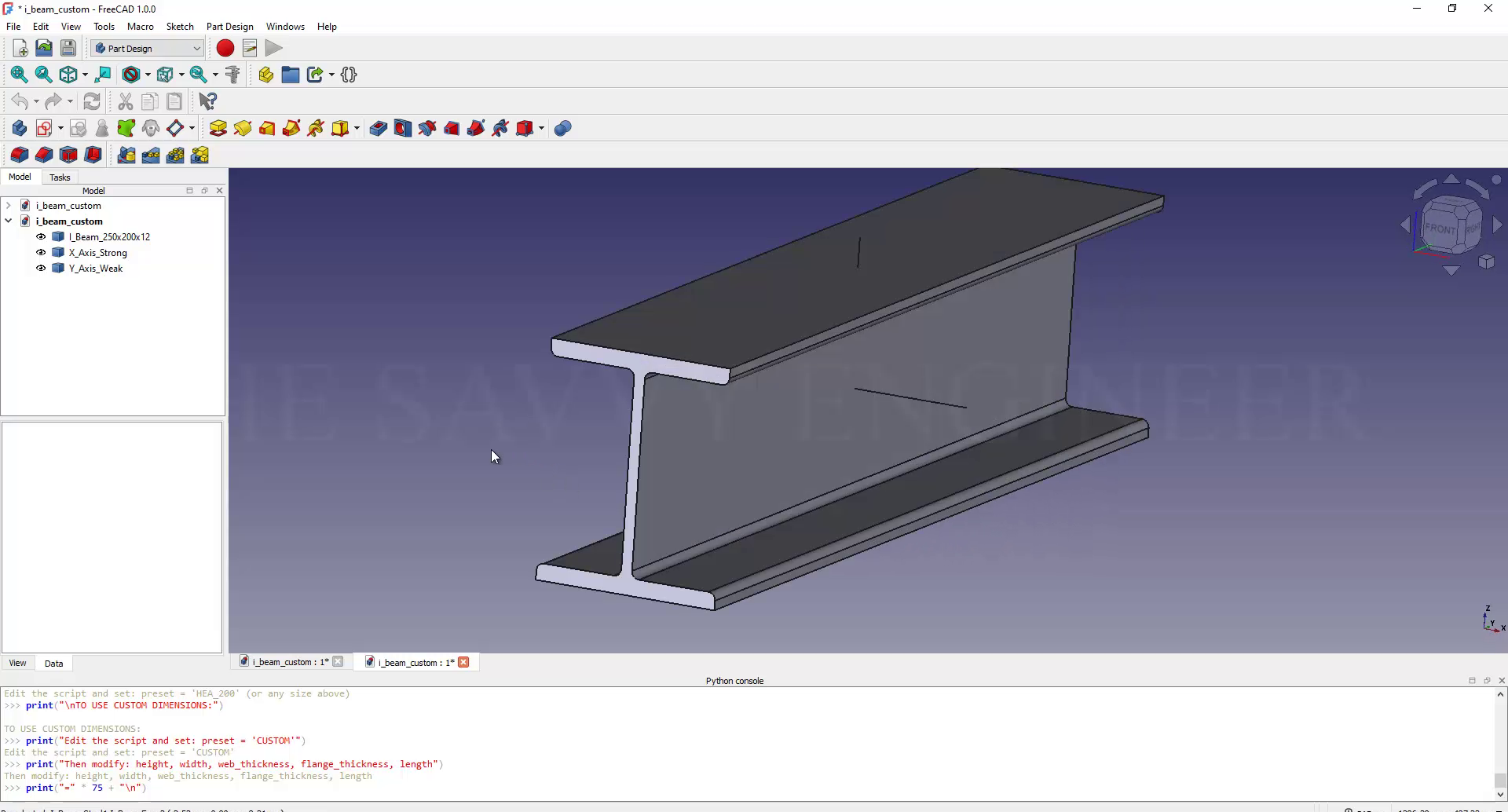The width and height of the screenshot is (1508, 812).
Task: Select the Pocket tool
Action: pyautogui.click(x=378, y=129)
